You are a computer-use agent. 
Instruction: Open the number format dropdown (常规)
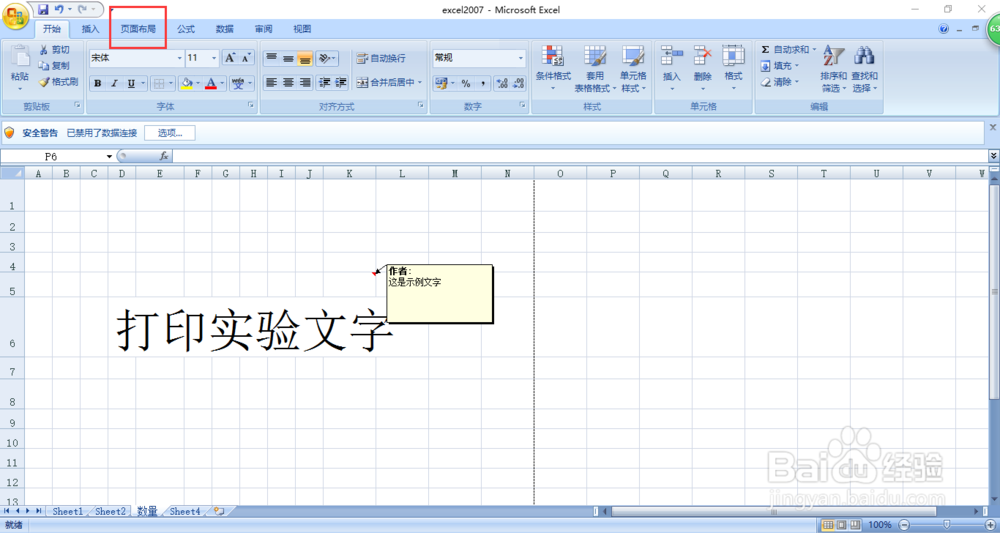coord(520,58)
